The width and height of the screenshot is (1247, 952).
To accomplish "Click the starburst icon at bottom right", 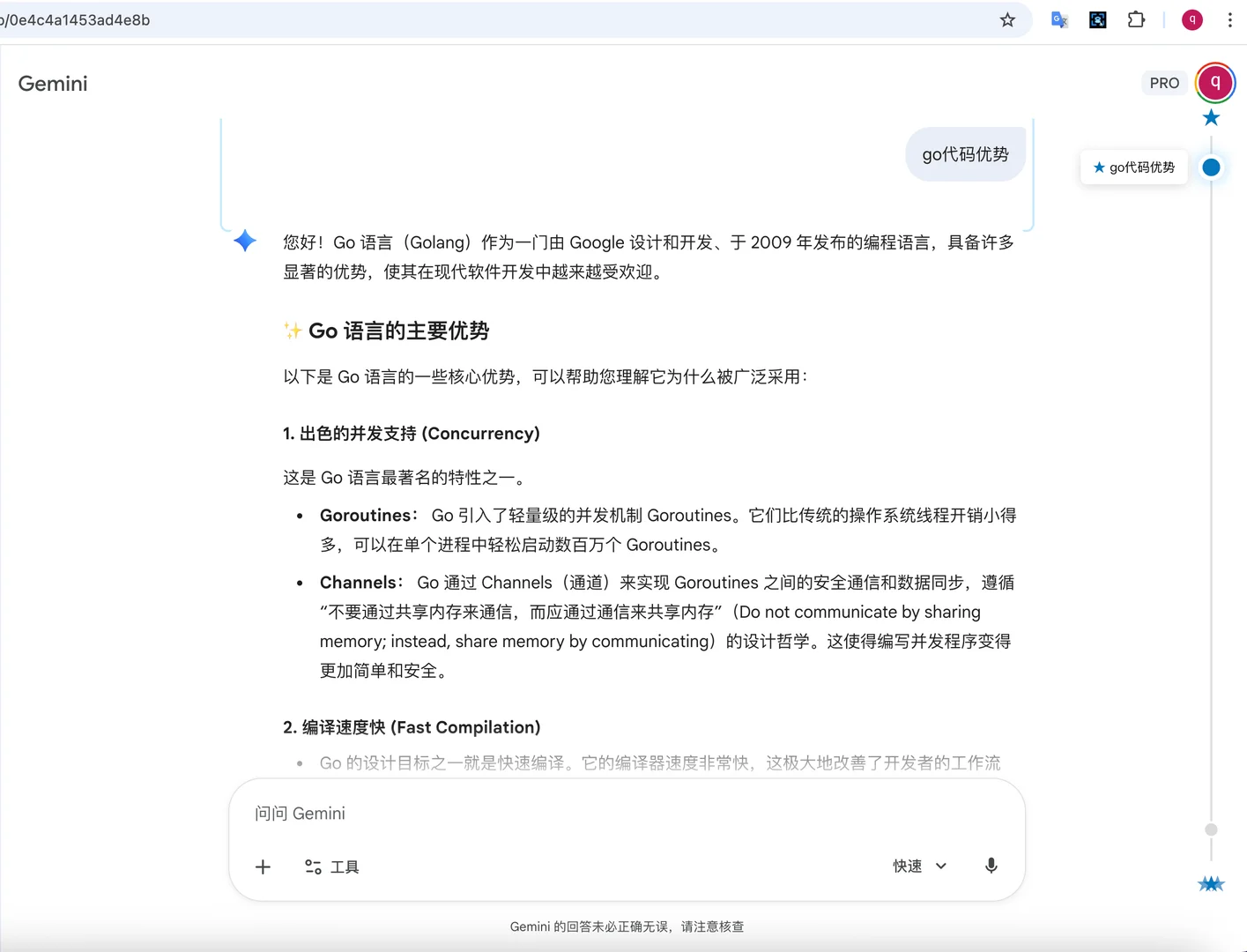I will click(1211, 883).
